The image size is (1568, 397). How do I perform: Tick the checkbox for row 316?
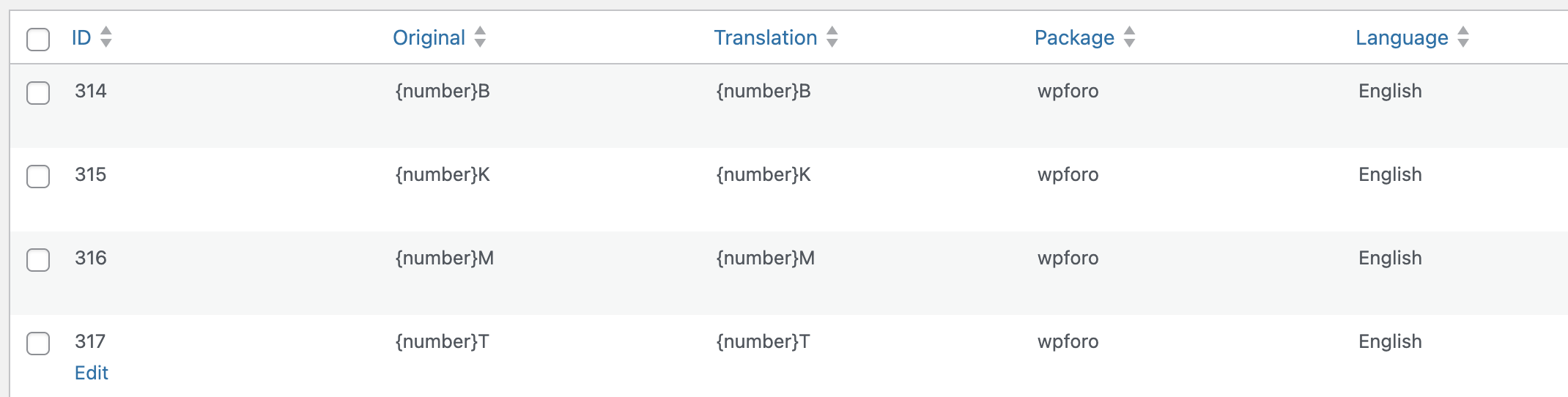click(x=38, y=260)
